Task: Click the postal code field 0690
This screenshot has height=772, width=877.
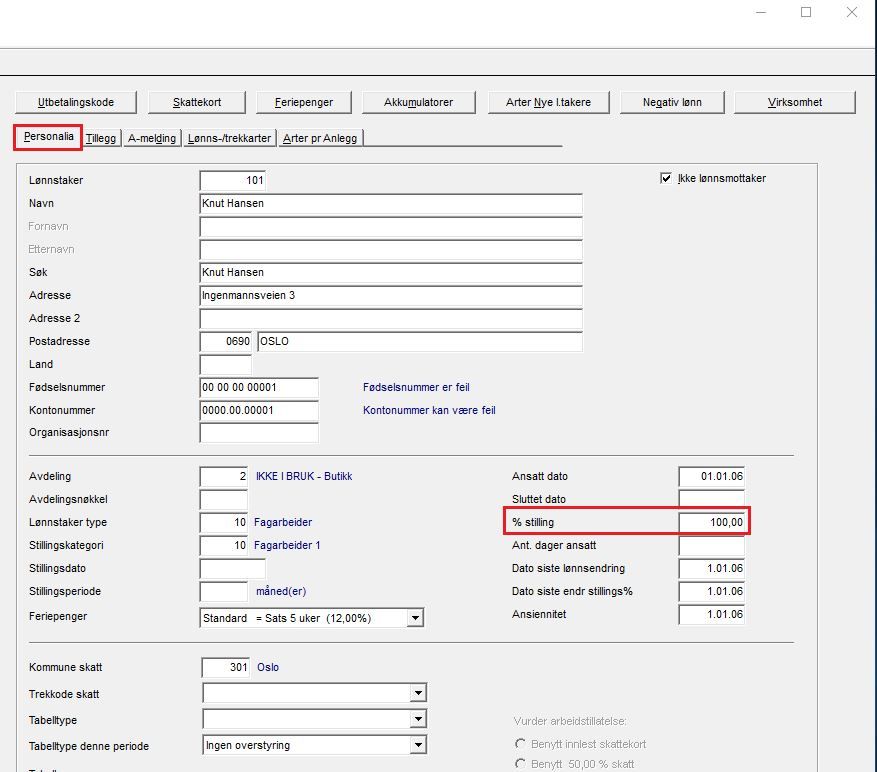Action: tap(225, 341)
